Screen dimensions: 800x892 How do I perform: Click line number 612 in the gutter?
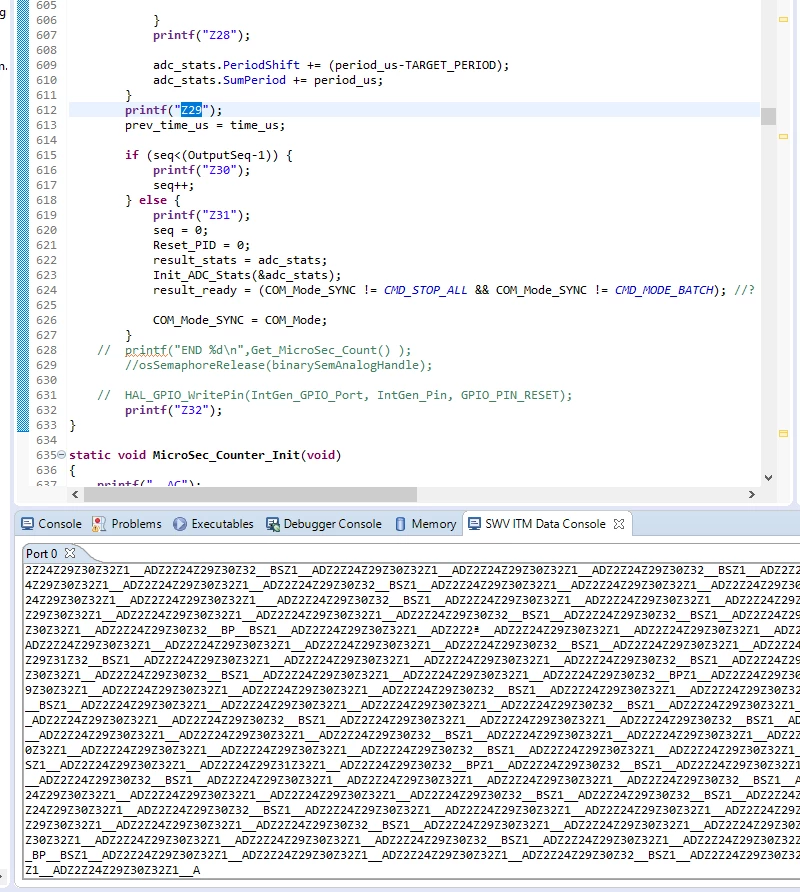point(46,110)
